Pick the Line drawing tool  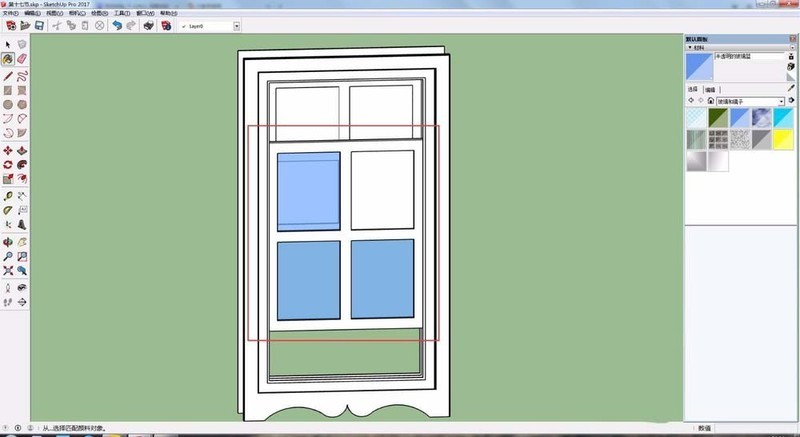click(x=8, y=76)
